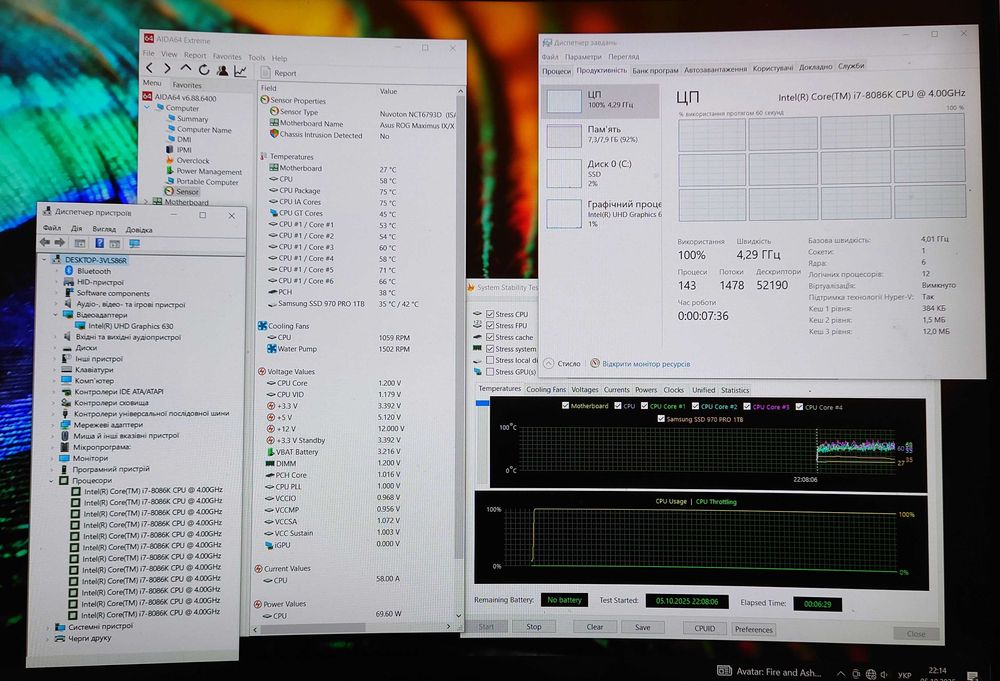Click Device Manager monitor scan icon
The height and width of the screenshot is (681, 1000).
(x=135, y=244)
